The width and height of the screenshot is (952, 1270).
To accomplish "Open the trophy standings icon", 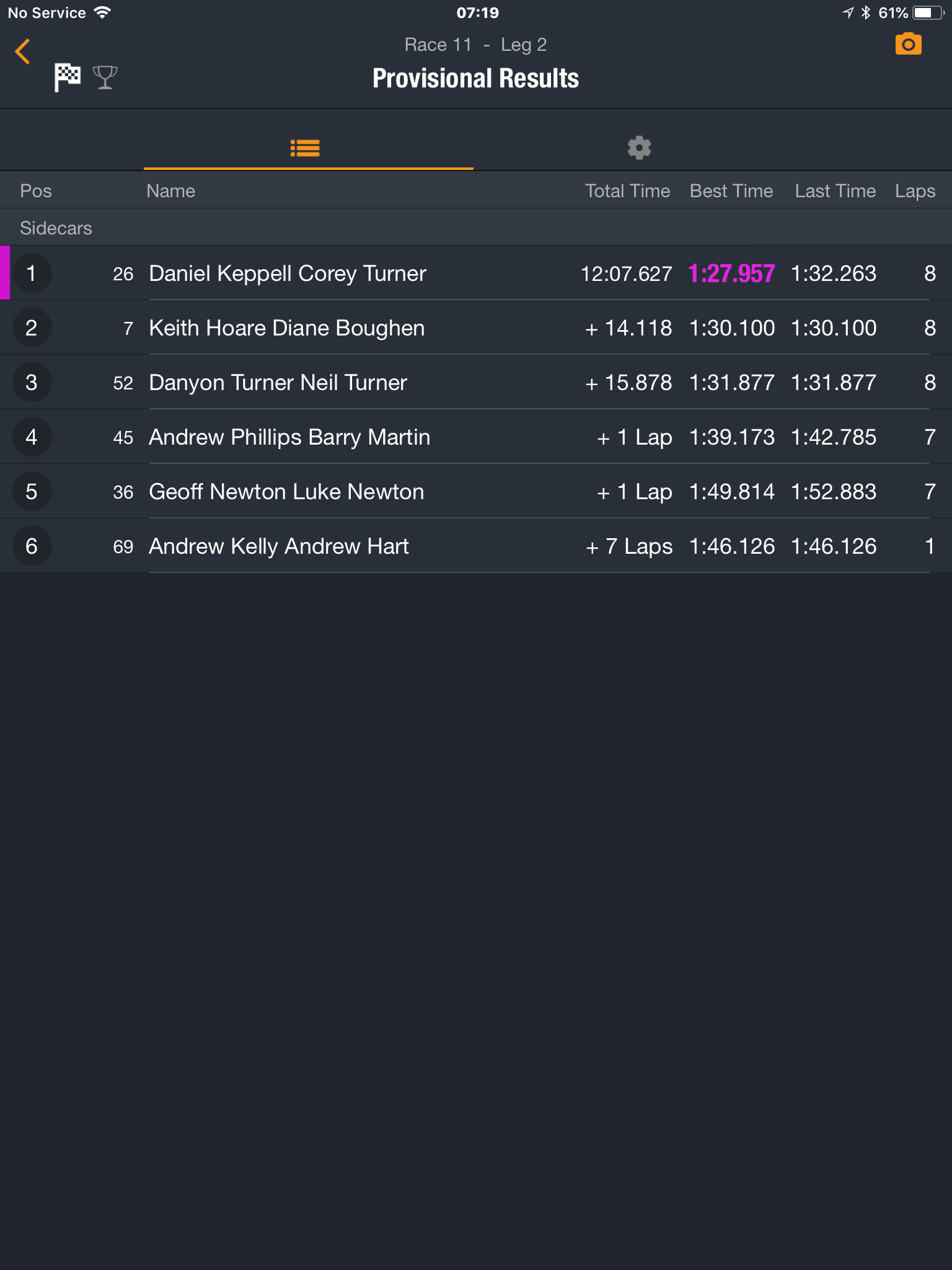I will [105, 78].
